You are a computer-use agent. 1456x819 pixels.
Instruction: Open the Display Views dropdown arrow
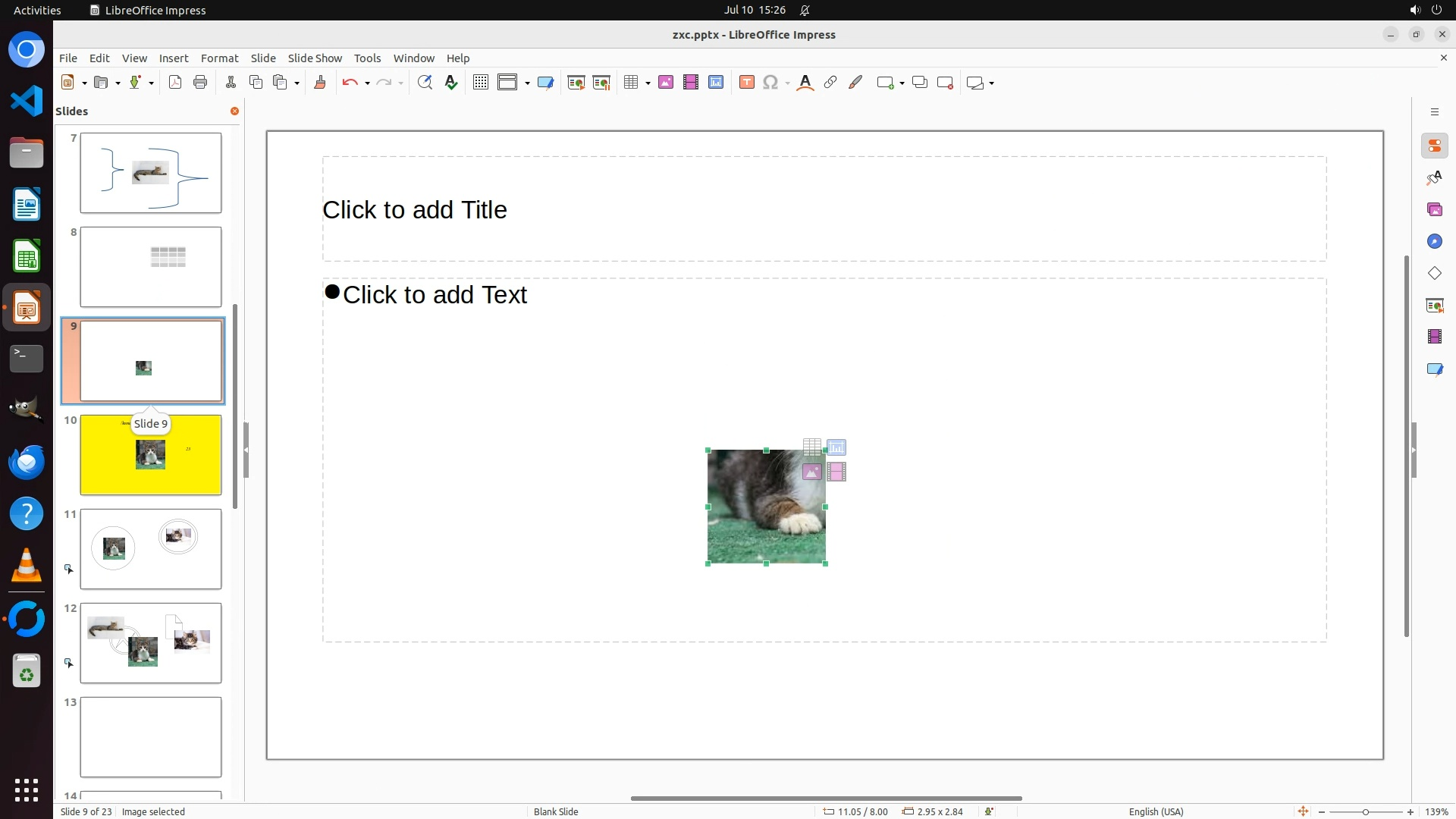527,83
